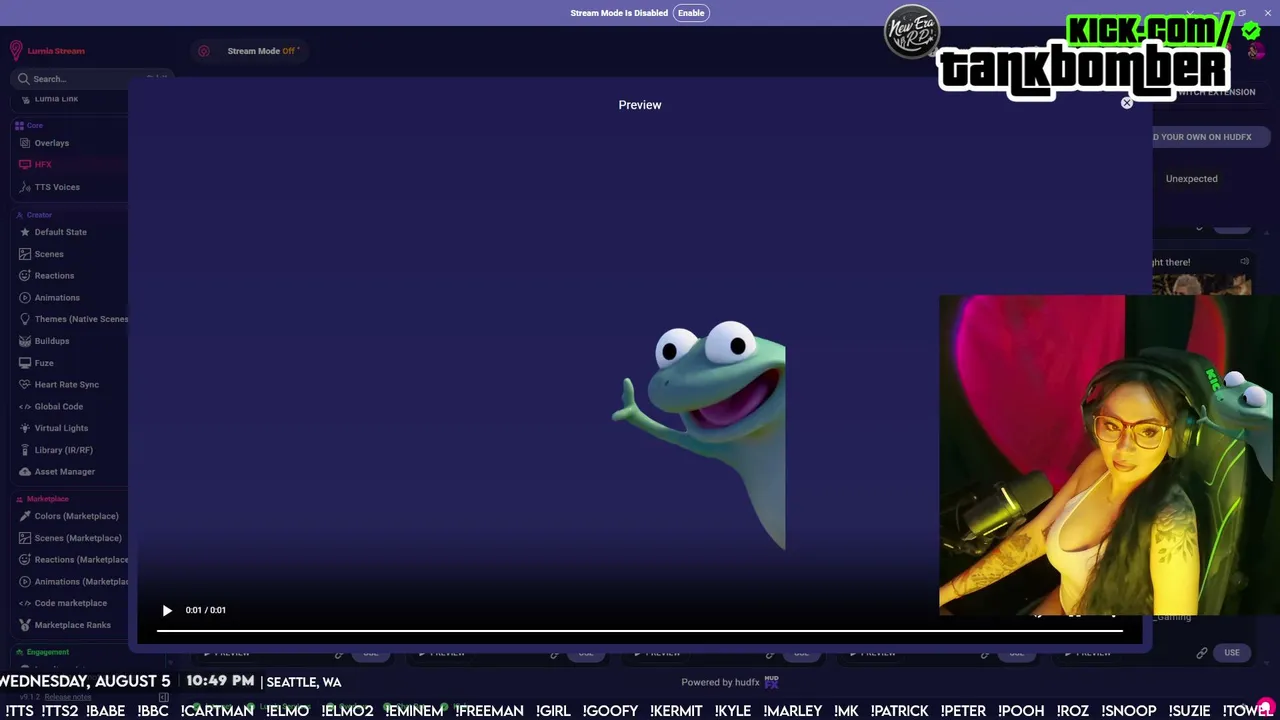Click the Themes (Native Scenes) bulb icon
Screen dimensions: 1280x720
click(26, 319)
